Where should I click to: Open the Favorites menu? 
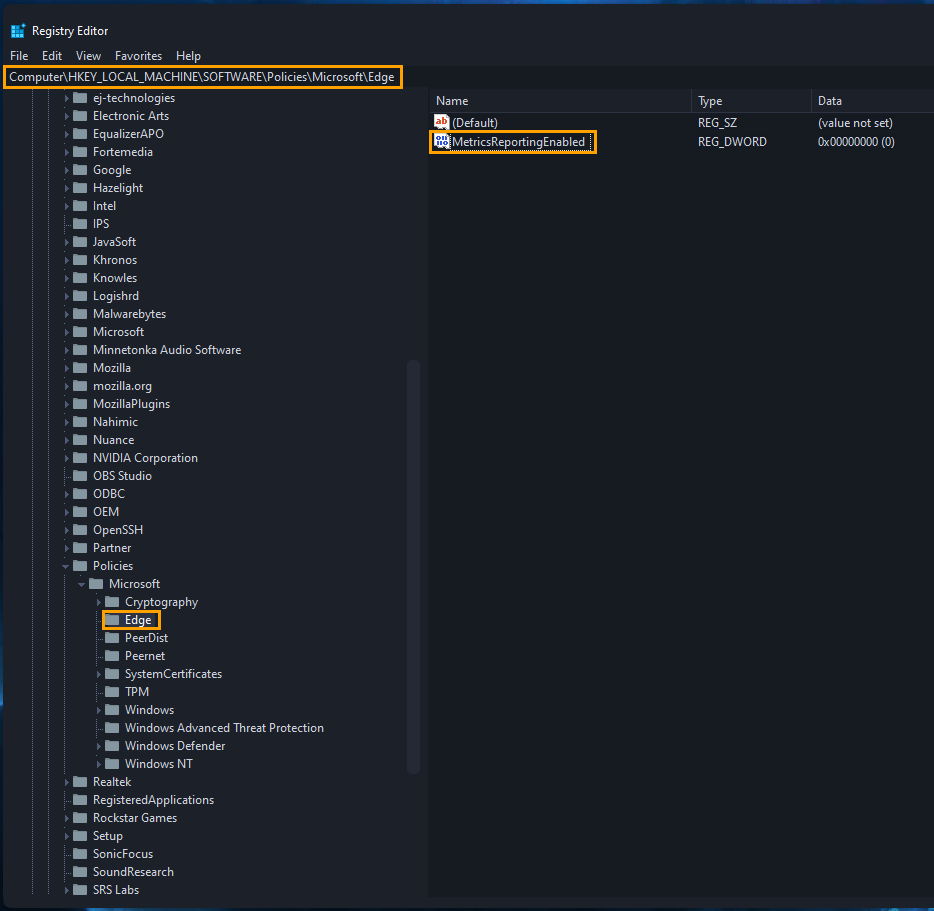click(x=138, y=56)
